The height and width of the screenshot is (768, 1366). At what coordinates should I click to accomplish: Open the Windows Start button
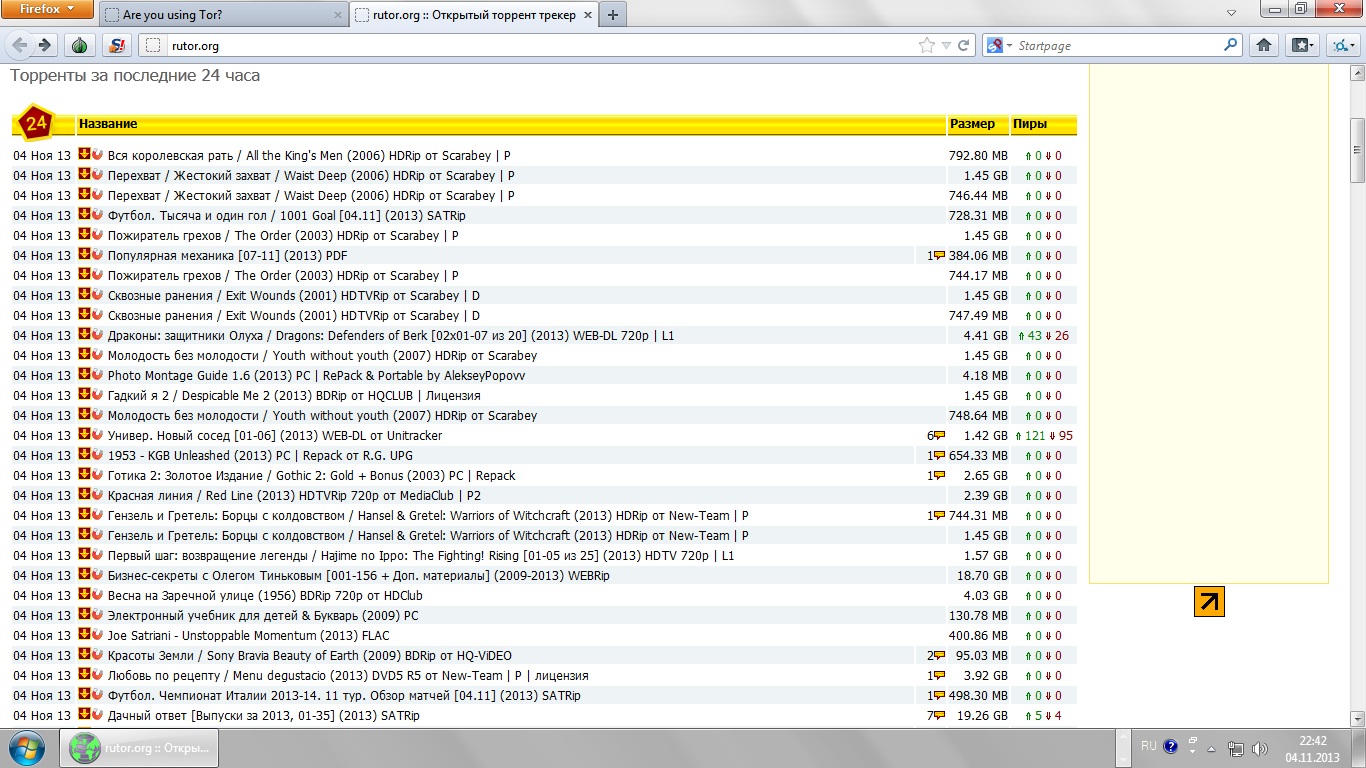click(26, 748)
